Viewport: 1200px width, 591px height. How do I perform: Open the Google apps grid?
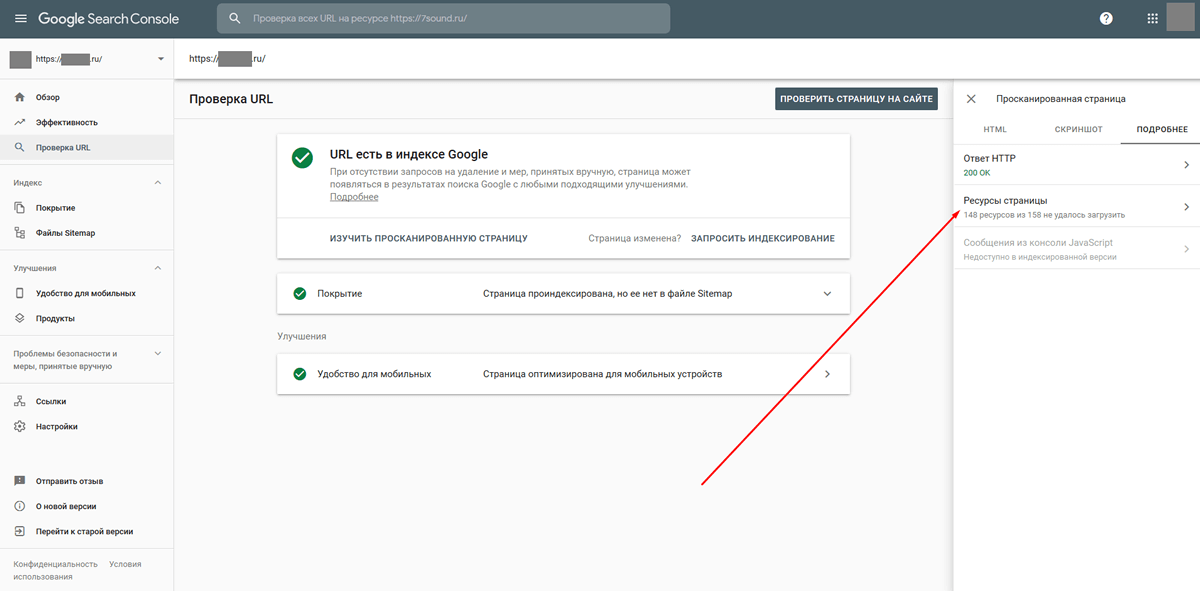pyautogui.click(x=1152, y=19)
